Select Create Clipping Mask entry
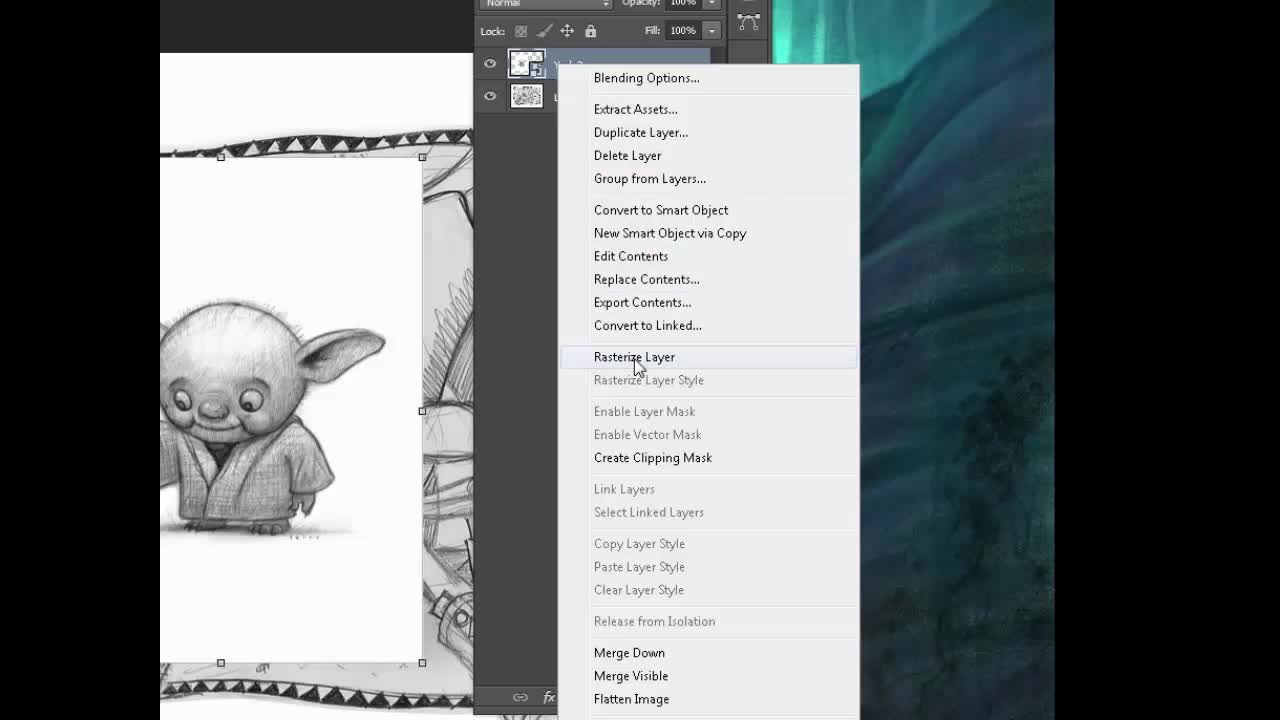 [652, 458]
